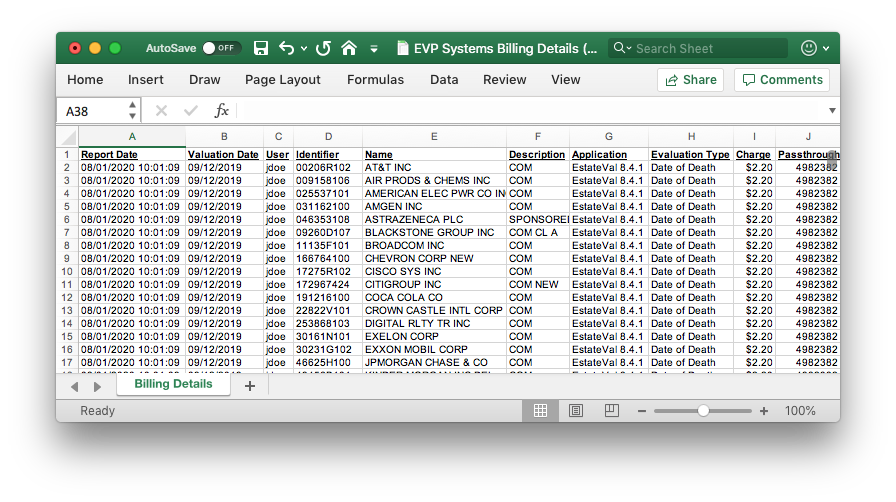Select the Billing Details sheet tab
Viewport: 896px width, 502px height.
(x=173, y=384)
